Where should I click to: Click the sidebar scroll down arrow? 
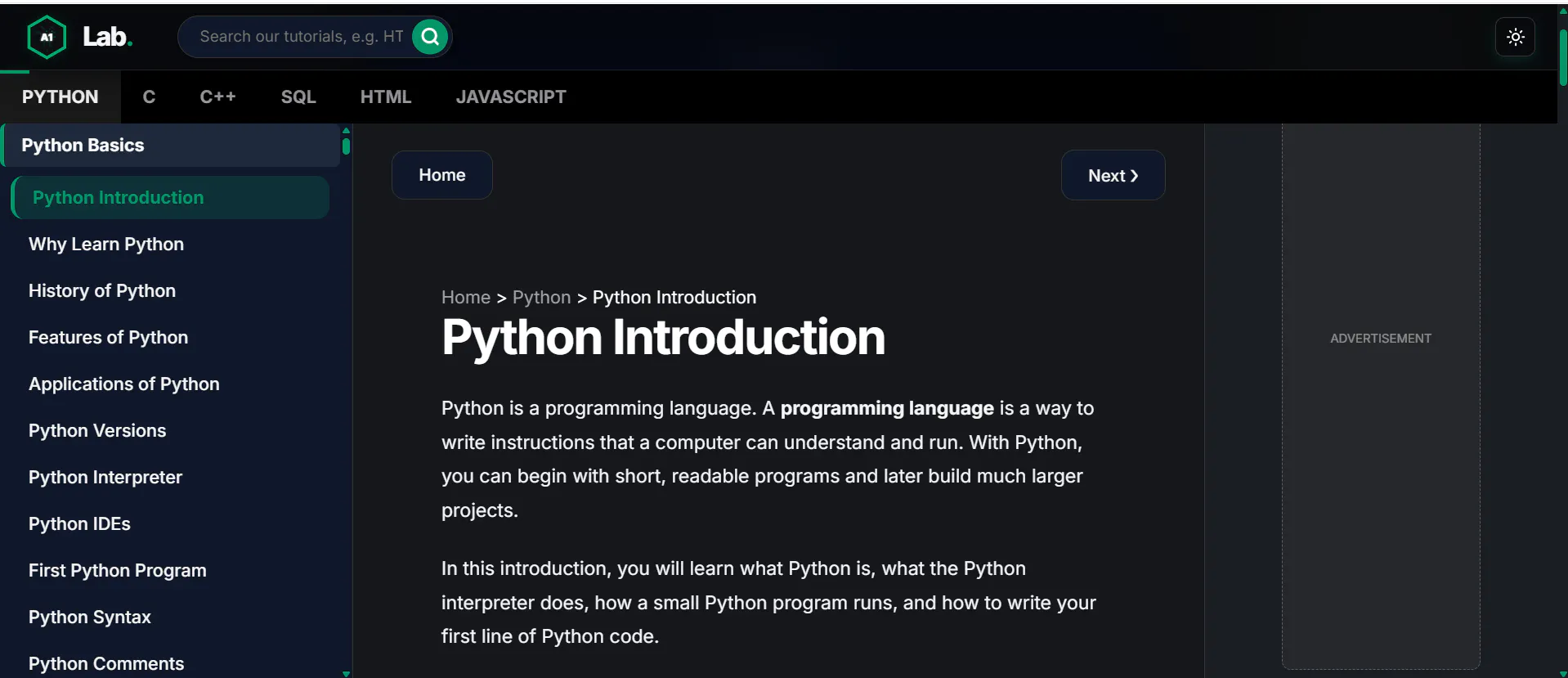pos(346,673)
